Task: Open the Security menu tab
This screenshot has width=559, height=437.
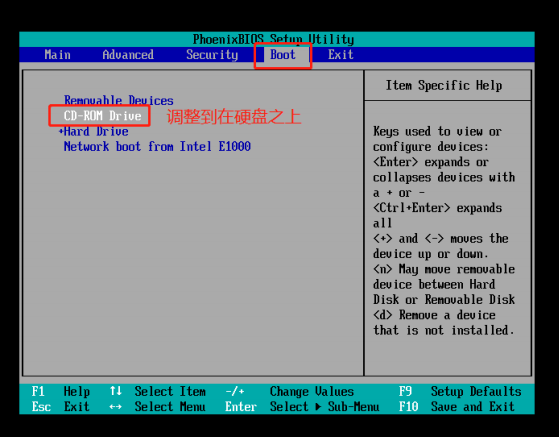Action: point(212,55)
